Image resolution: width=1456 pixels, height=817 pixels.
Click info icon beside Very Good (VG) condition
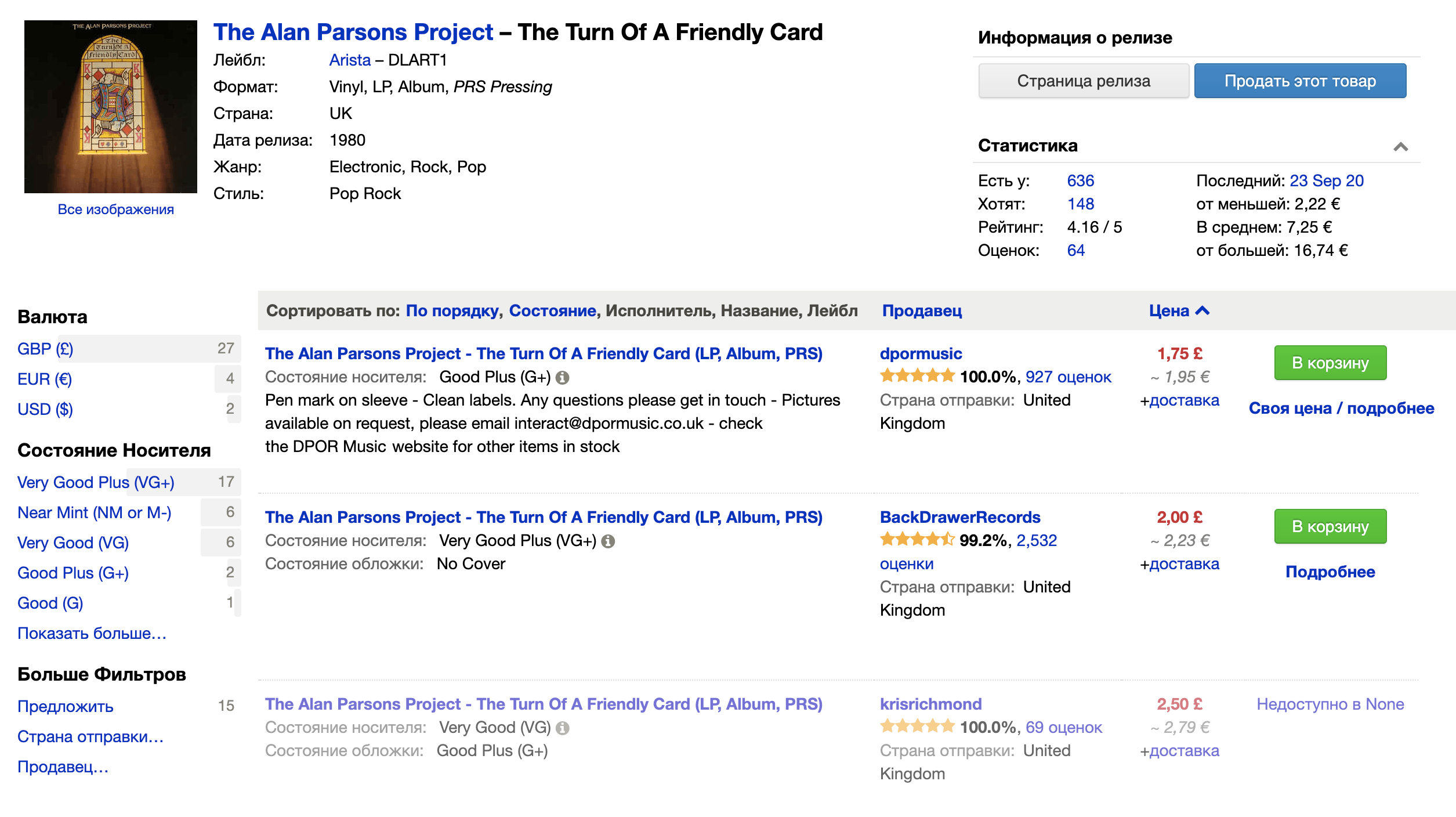pos(562,728)
